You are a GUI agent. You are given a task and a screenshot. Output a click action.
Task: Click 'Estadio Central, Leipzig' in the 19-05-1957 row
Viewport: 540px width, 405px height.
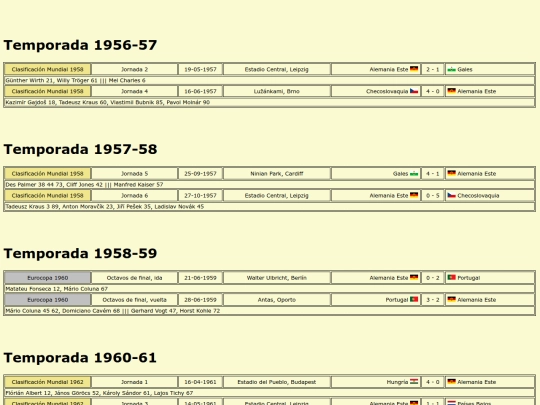(277, 69)
